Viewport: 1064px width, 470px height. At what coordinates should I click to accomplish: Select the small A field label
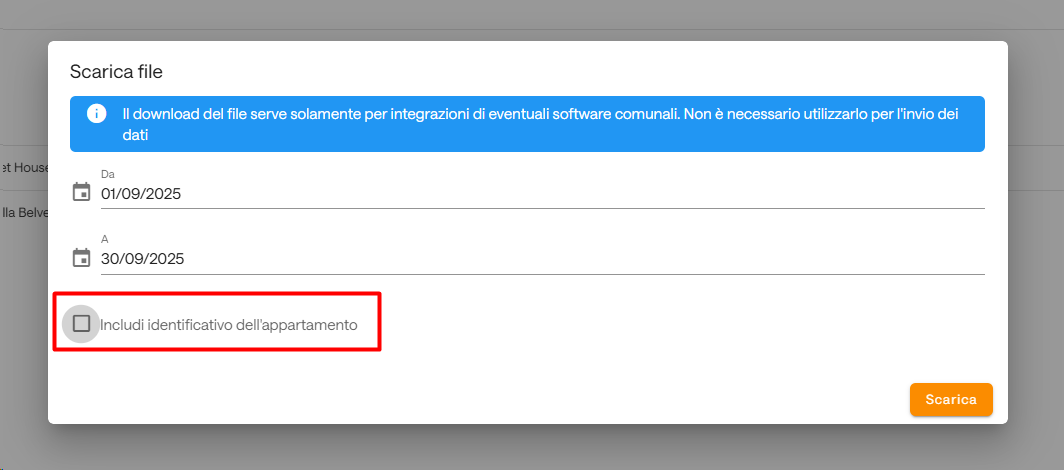[104, 239]
